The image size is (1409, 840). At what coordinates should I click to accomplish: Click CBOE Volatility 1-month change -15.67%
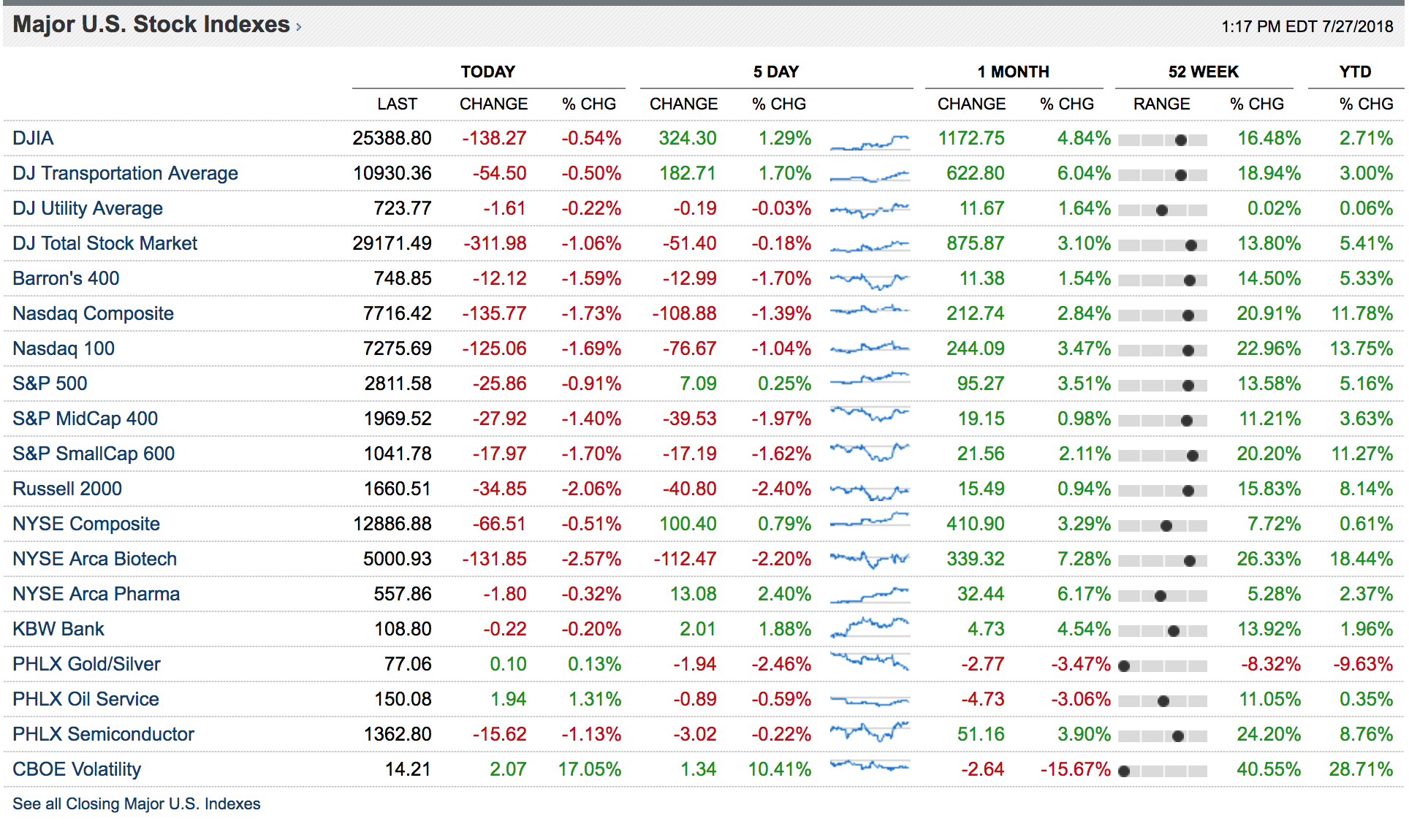[x=1076, y=769]
